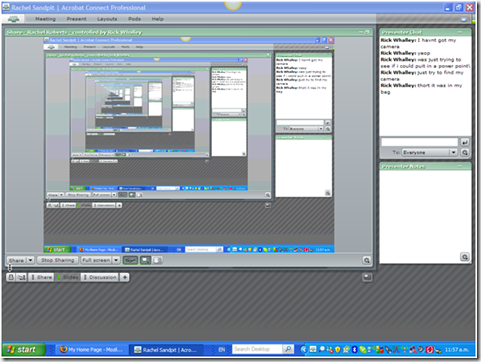Expand the Full screen dropdown arrow
The width and height of the screenshot is (481, 362).
pyautogui.click(x=116, y=260)
